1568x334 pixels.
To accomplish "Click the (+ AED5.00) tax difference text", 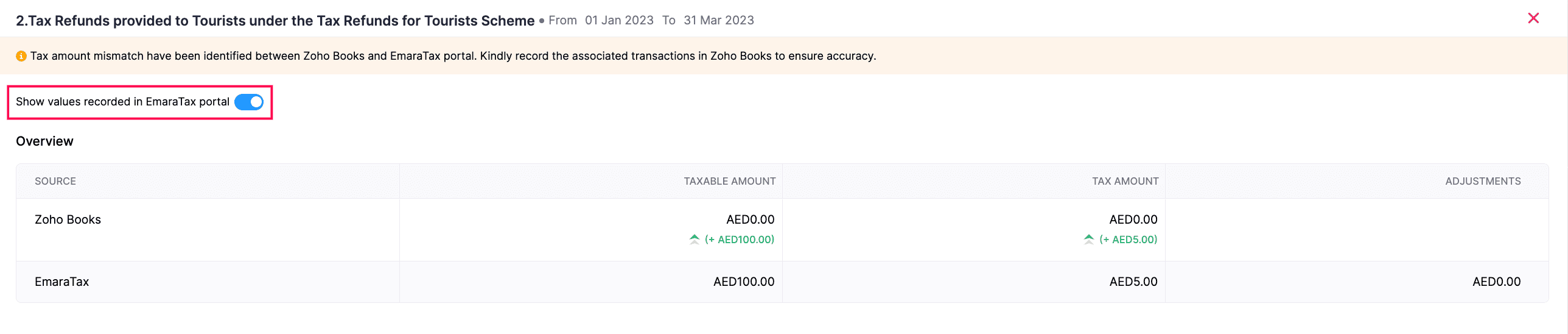I will click(1128, 240).
